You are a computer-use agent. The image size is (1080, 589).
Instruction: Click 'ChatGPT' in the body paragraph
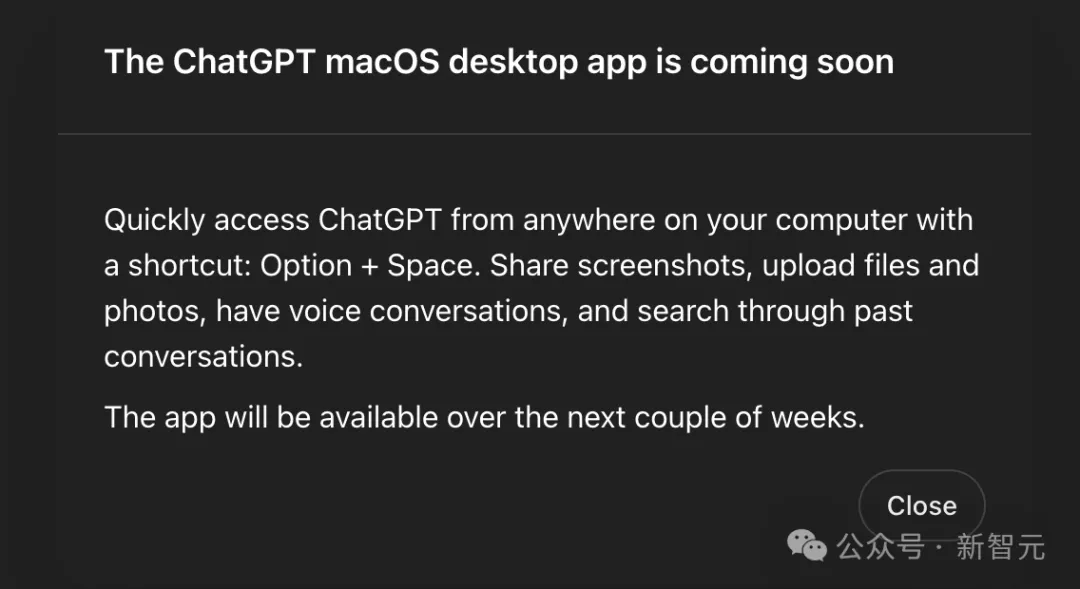pyautogui.click(x=380, y=220)
